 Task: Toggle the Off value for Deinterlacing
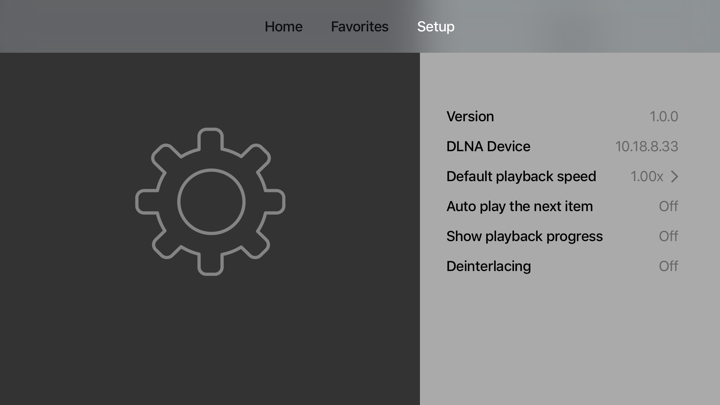(x=668, y=266)
